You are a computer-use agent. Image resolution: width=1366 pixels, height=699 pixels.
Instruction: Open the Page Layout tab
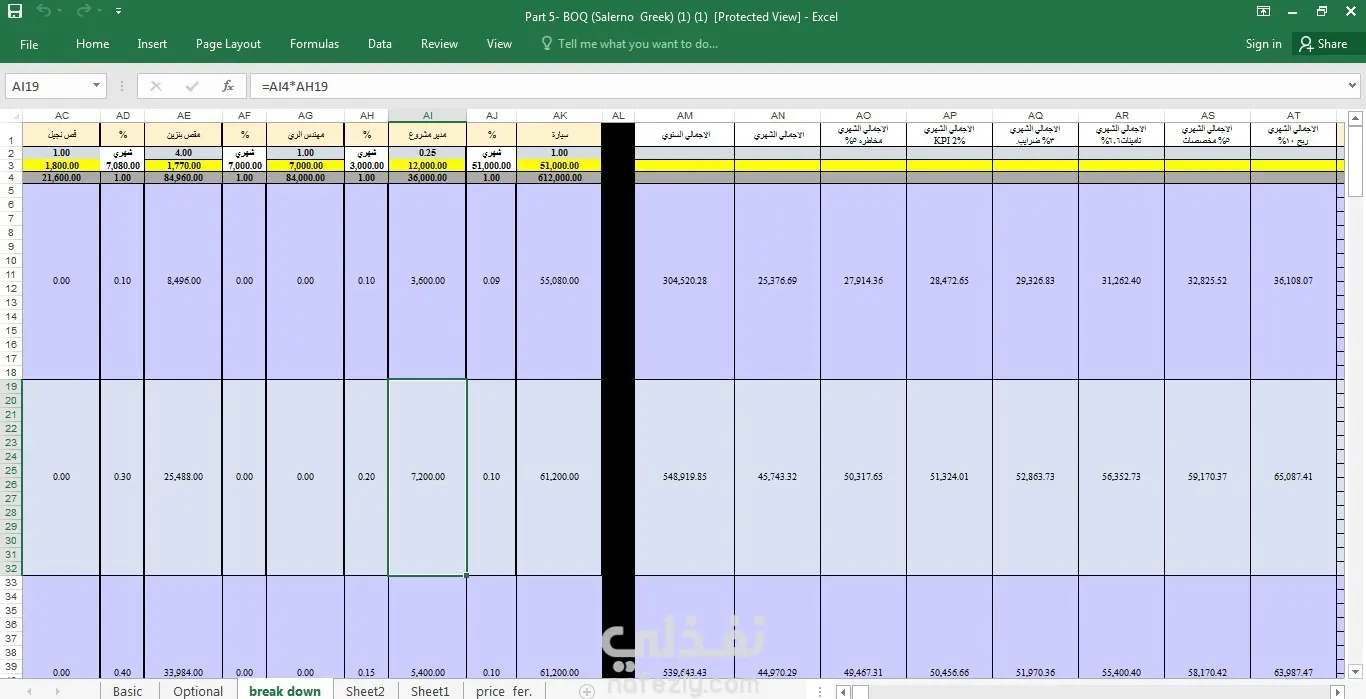[228, 44]
